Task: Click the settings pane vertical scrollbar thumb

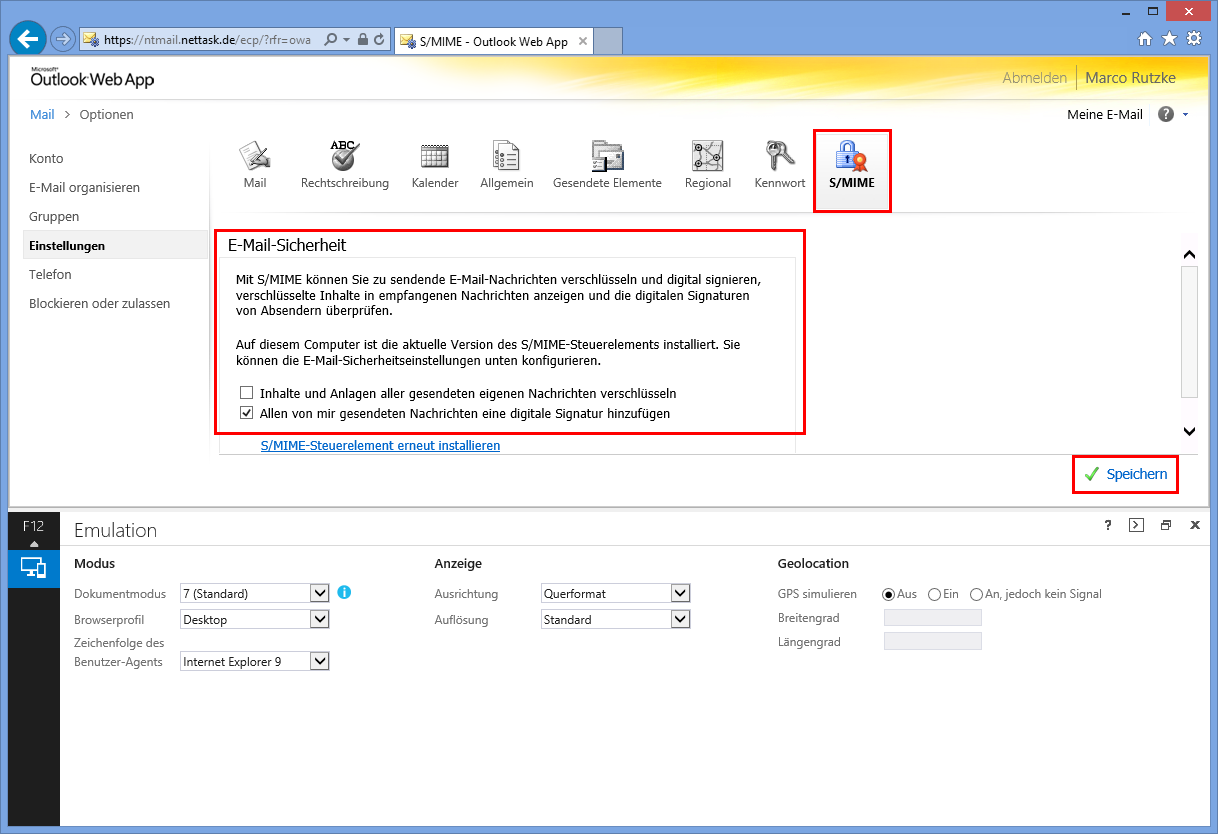Action: point(1189,332)
